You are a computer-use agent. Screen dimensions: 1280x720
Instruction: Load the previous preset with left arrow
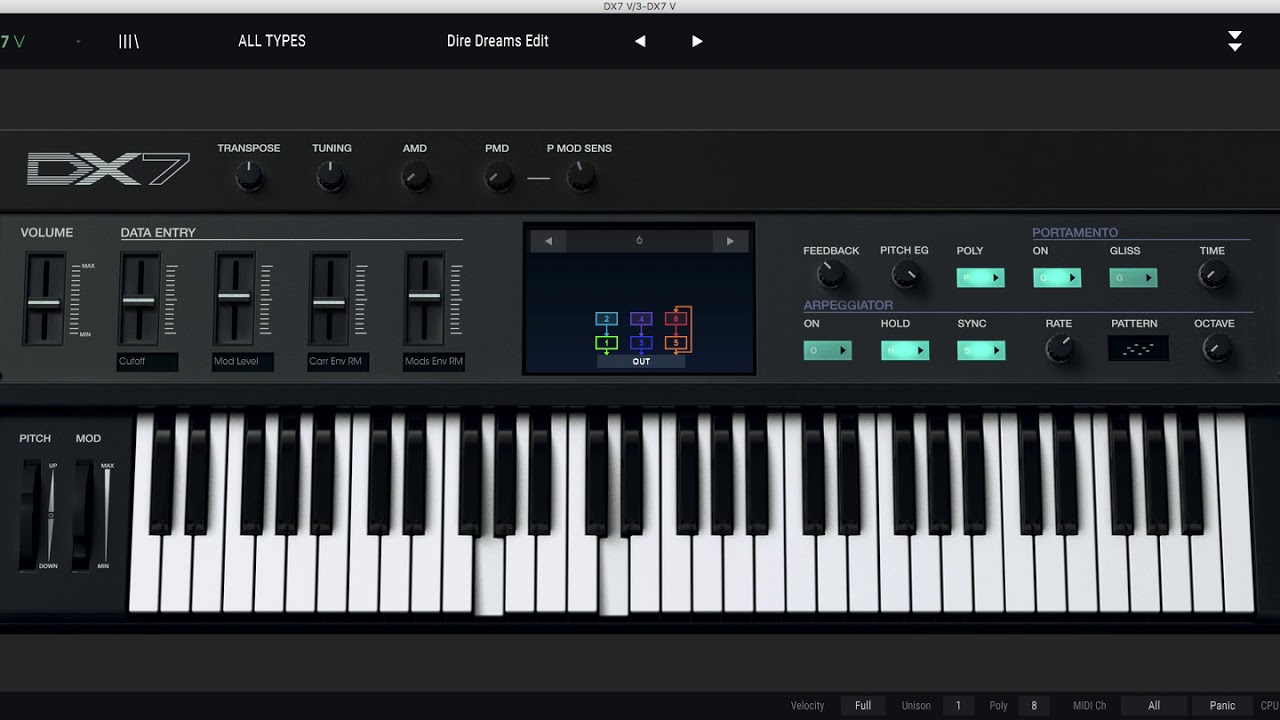point(640,41)
